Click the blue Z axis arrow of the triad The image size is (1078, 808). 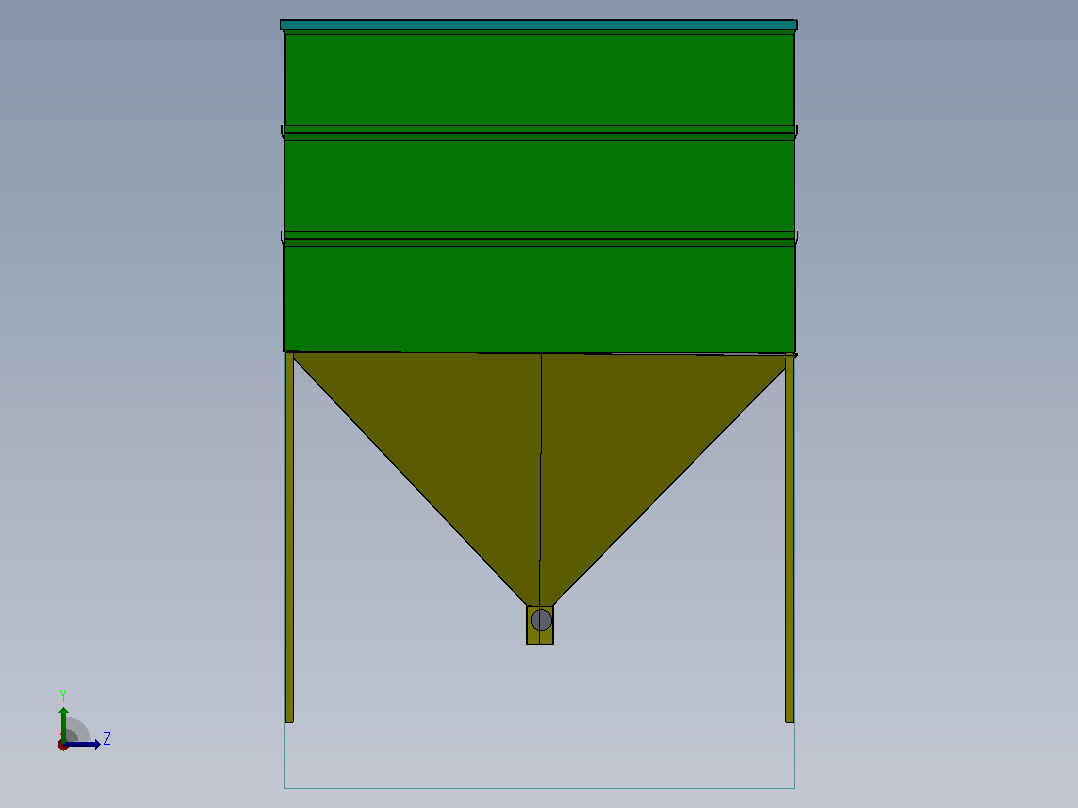(82, 745)
